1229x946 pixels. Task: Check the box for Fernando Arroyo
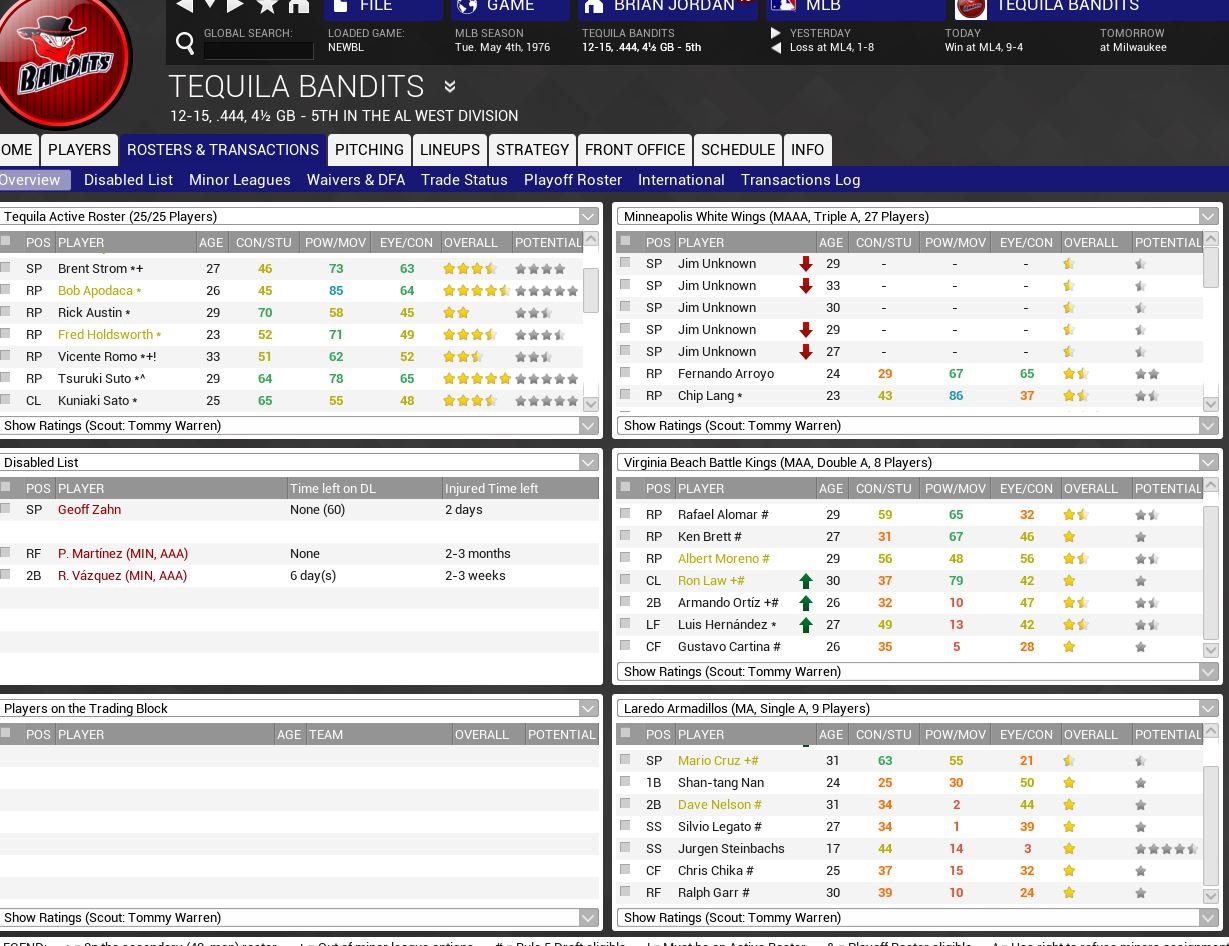625,373
